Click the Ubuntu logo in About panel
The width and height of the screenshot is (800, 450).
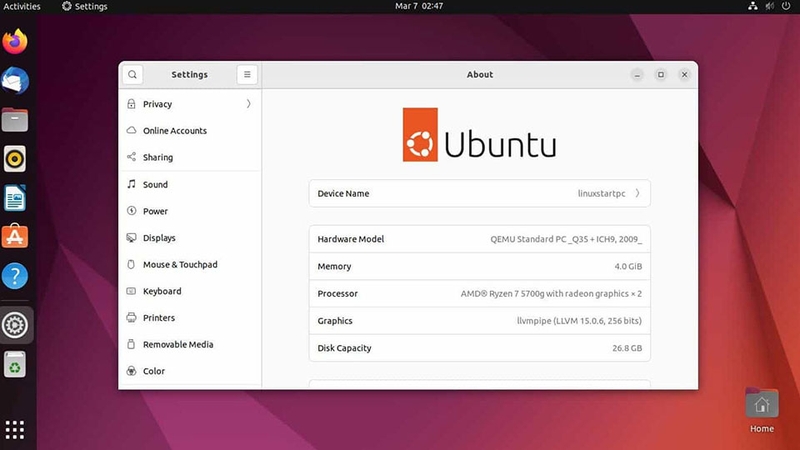pyautogui.click(x=479, y=135)
